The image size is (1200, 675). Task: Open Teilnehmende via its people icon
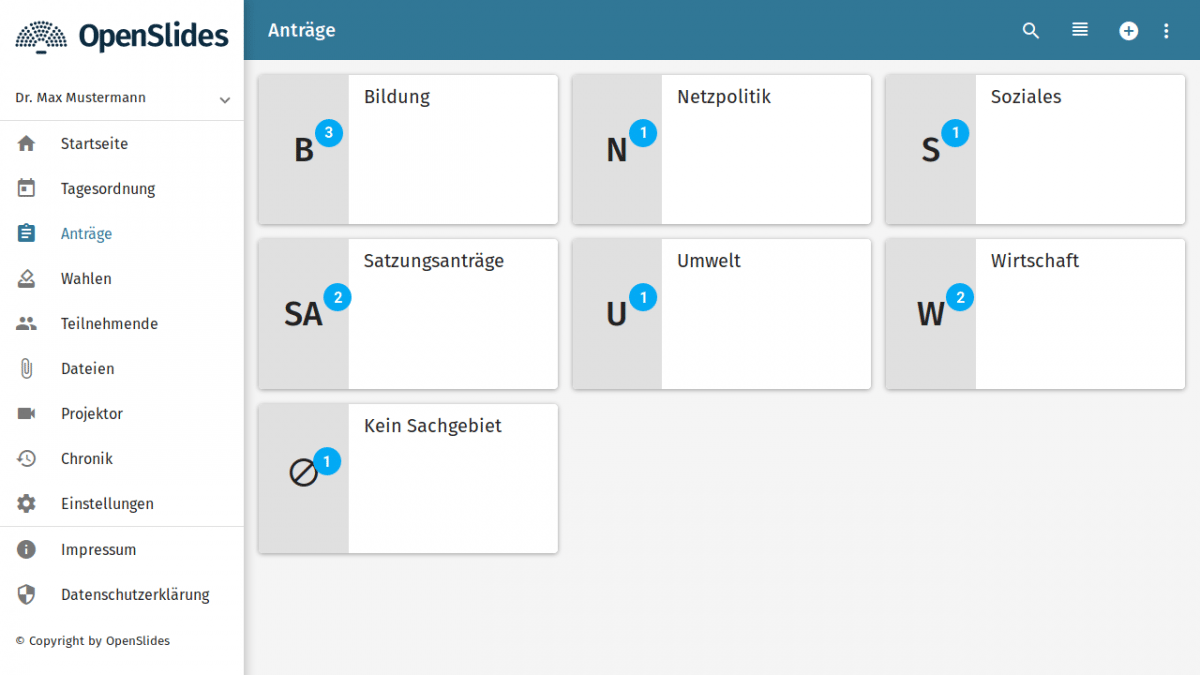tap(28, 323)
